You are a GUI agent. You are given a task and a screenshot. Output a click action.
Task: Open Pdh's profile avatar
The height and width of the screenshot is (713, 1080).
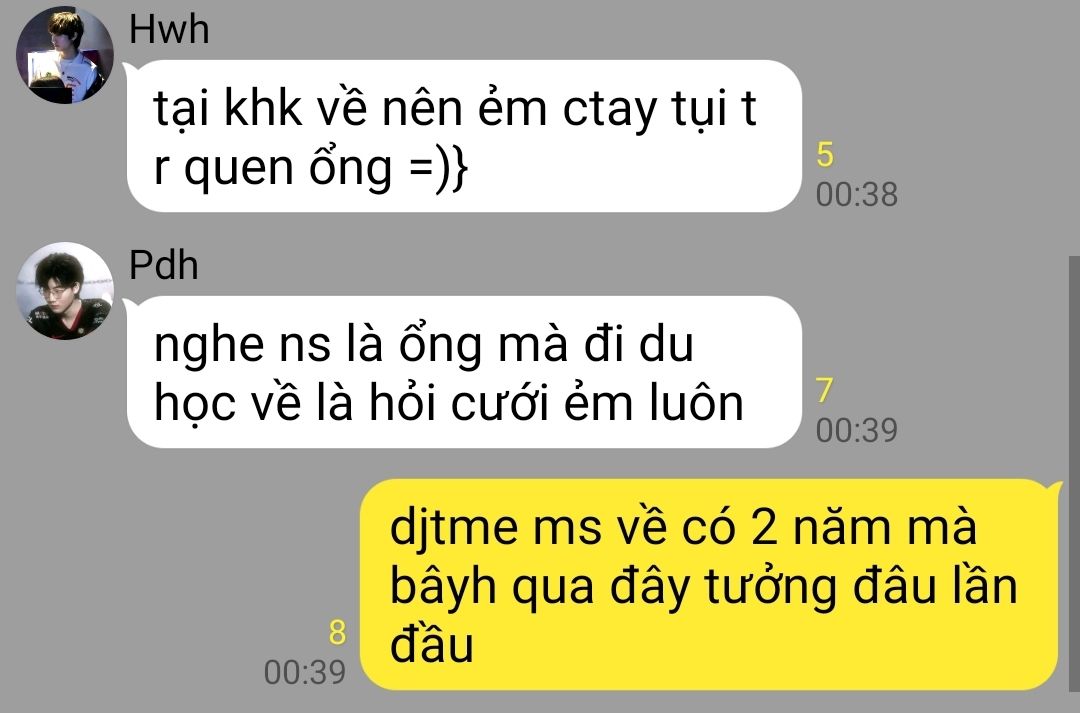(65, 291)
